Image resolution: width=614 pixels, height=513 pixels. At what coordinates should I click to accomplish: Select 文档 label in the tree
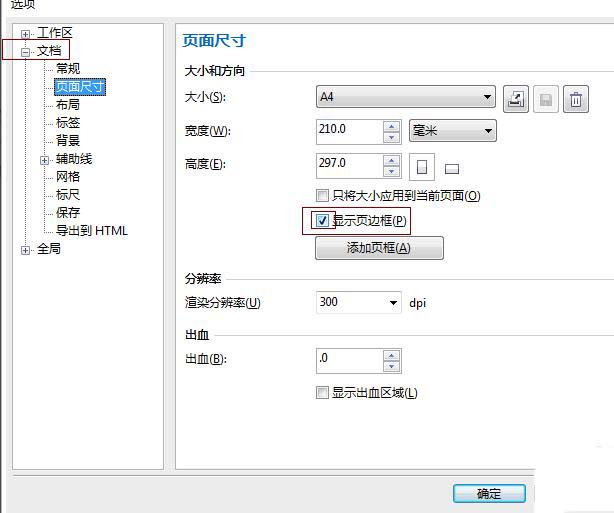[x=49, y=51]
